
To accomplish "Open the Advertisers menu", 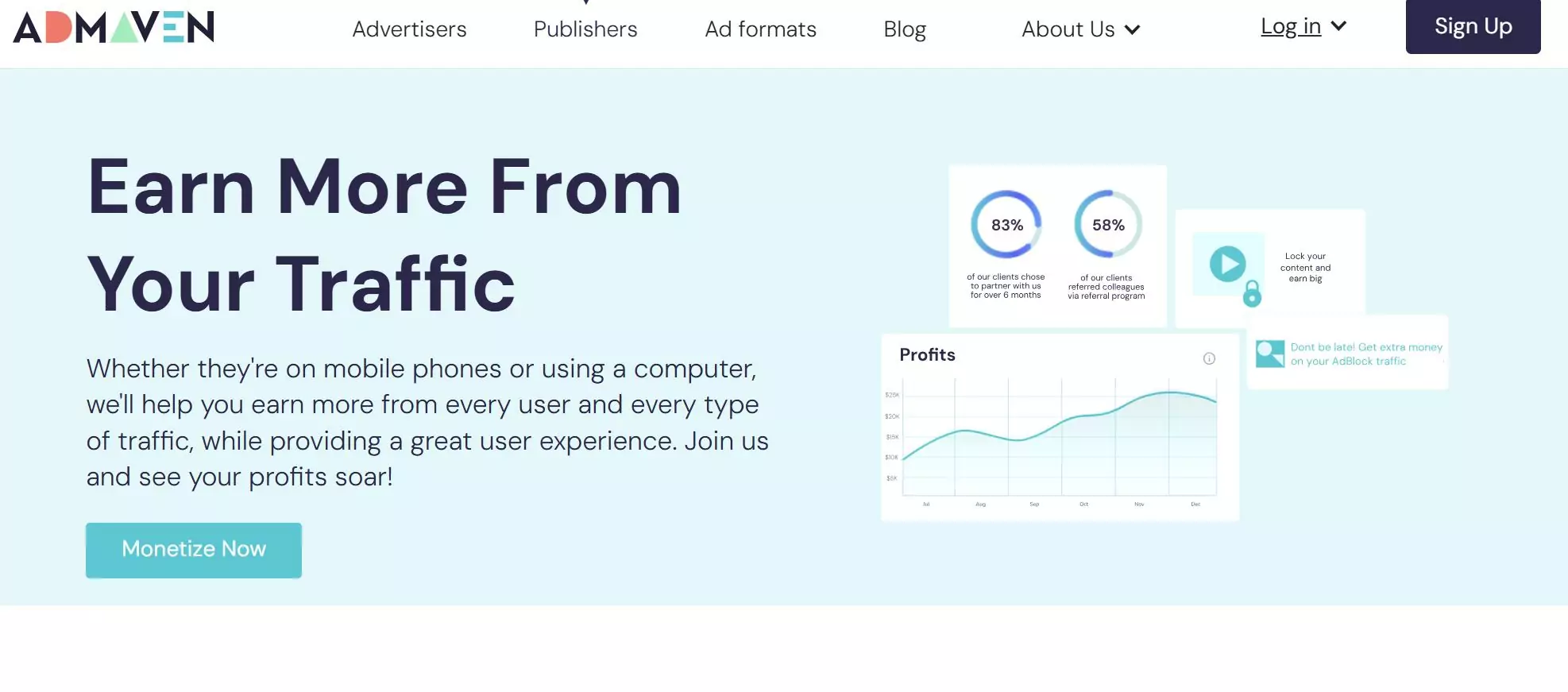I will click(x=409, y=29).
